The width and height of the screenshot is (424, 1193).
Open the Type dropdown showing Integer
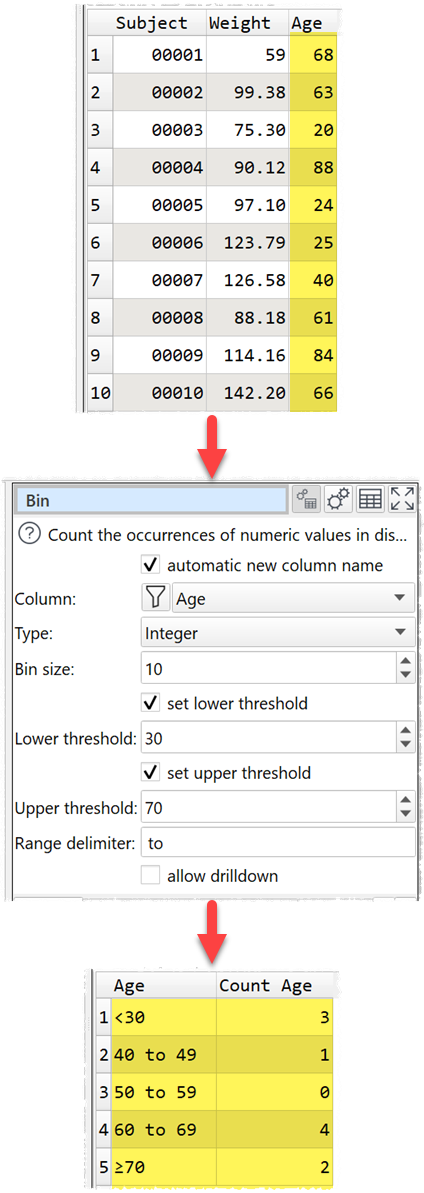[278, 632]
